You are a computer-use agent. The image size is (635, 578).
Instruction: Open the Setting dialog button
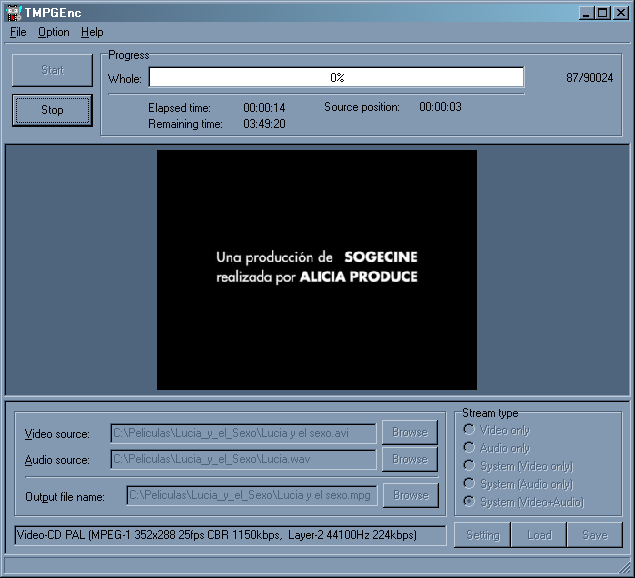[483, 535]
